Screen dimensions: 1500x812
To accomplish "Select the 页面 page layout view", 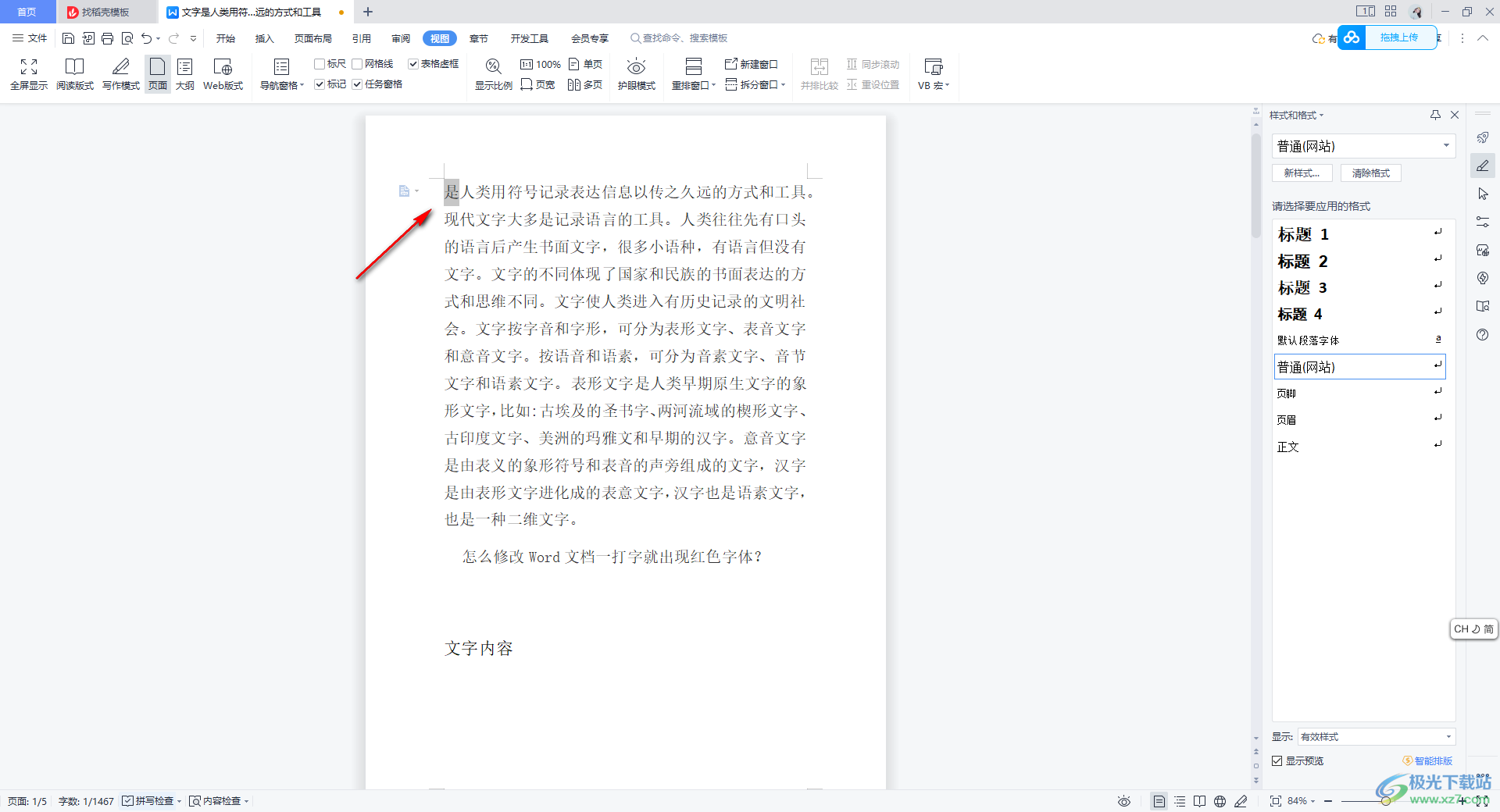I will pyautogui.click(x=158, y=74).
